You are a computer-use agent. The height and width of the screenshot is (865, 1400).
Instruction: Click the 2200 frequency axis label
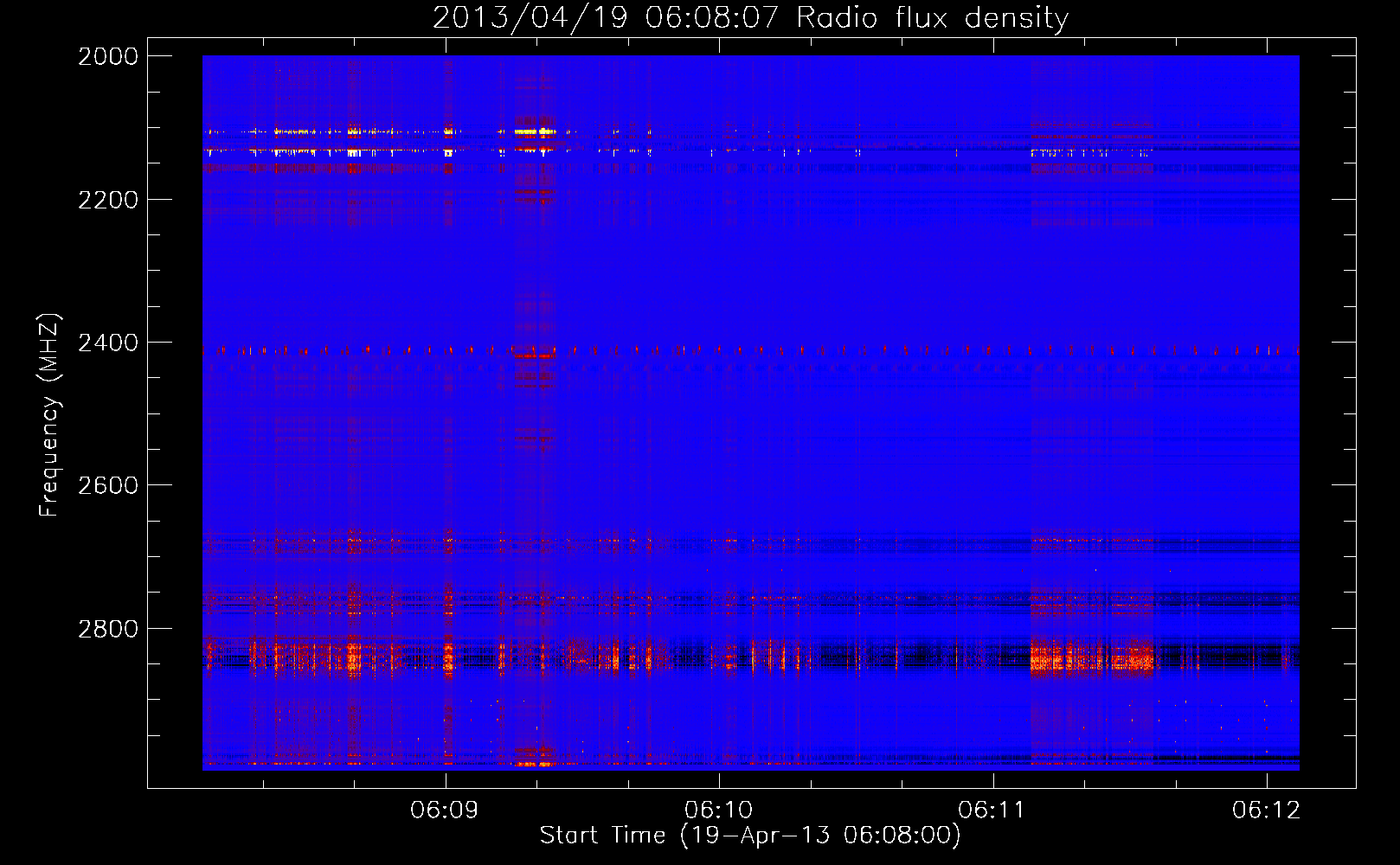click(108, 200)
